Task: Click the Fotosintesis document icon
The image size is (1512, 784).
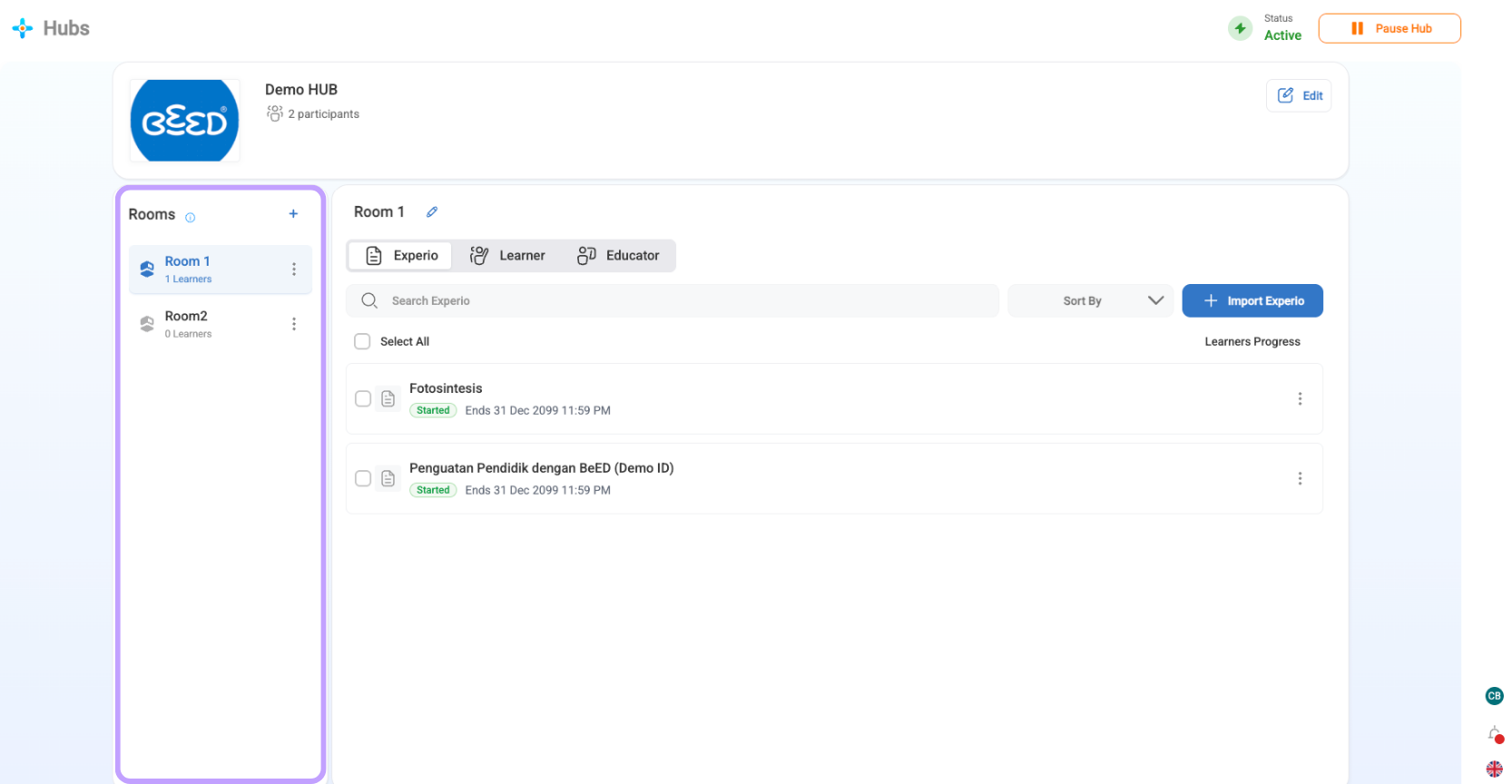Action: (388, 398)
